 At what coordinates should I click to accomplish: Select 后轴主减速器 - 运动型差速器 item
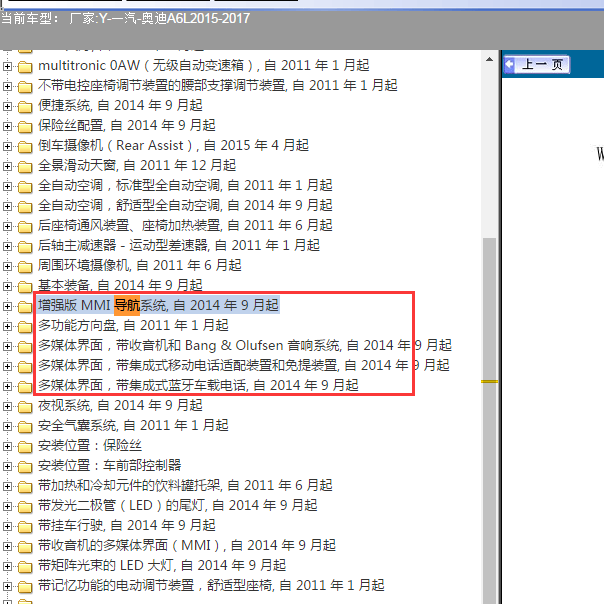point(179,245)
